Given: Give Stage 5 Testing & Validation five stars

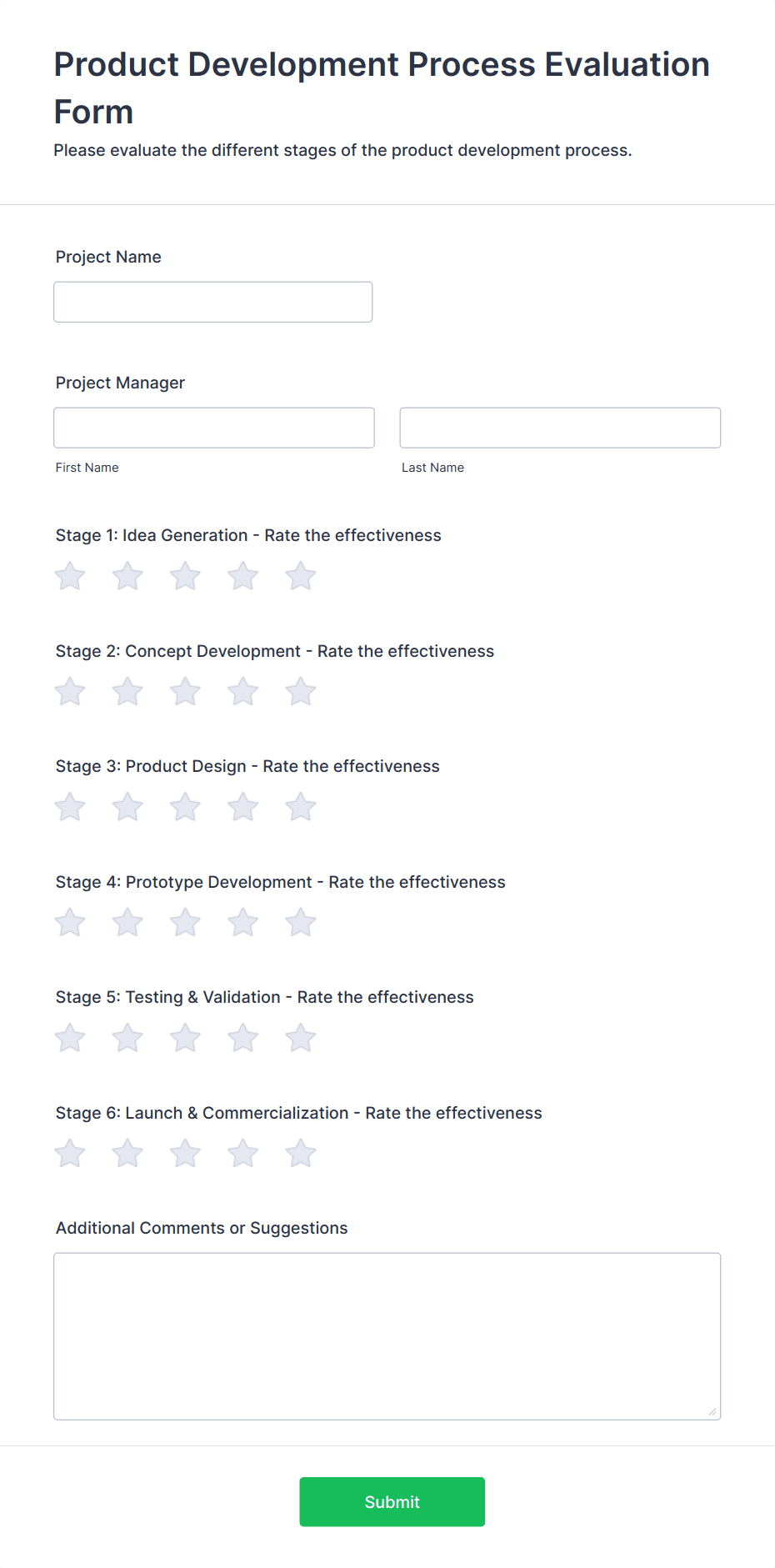Looking at the screenshot, I should pyautogui.click(x=301, y=1038).
